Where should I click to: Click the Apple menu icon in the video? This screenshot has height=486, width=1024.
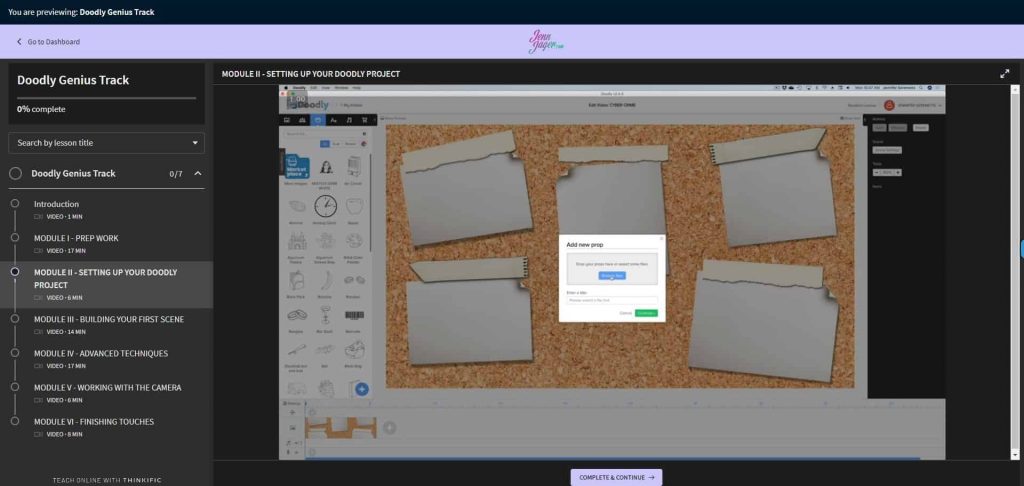click(x=285, y=88)
